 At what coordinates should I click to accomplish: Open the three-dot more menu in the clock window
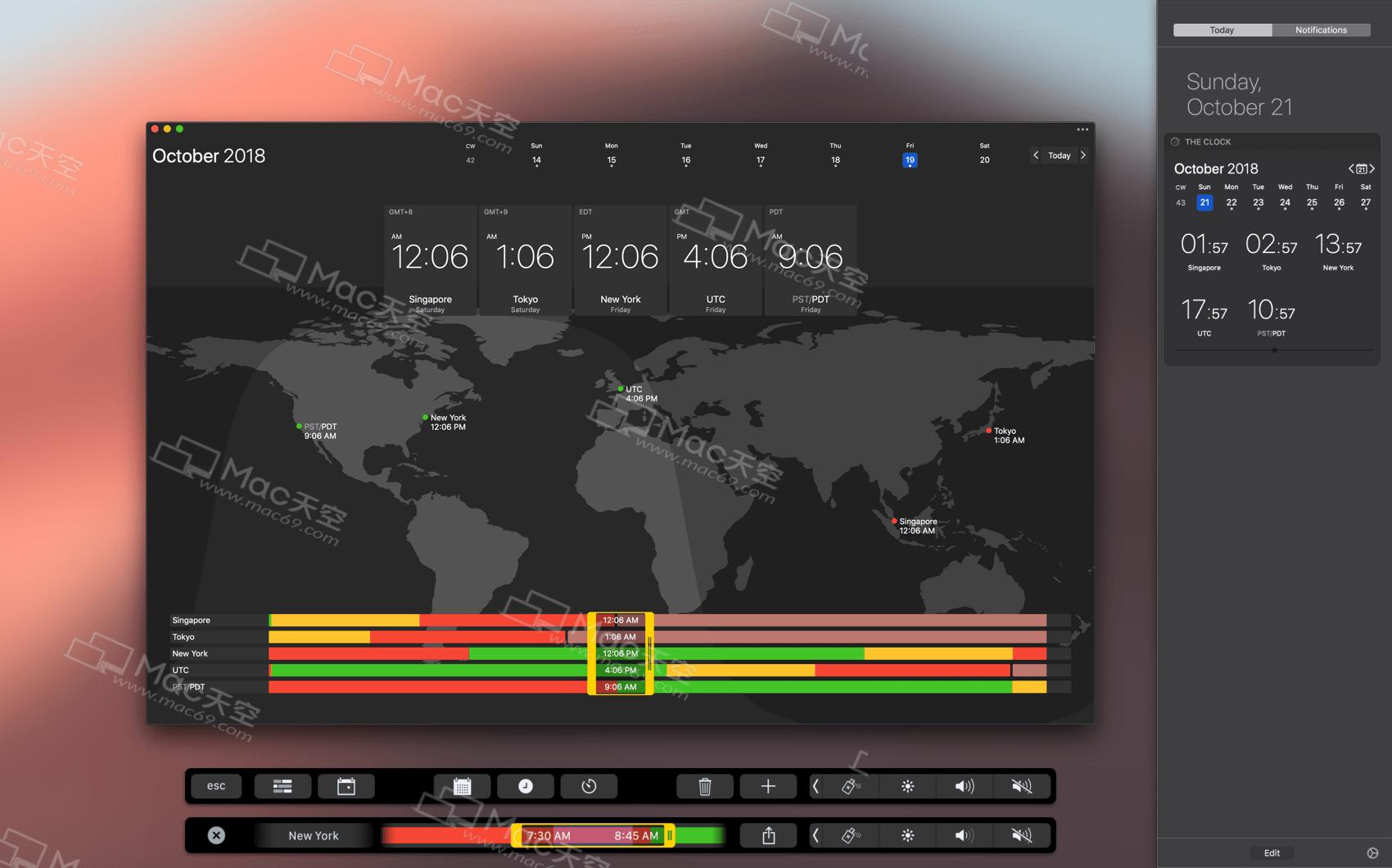pos(1082,129)
